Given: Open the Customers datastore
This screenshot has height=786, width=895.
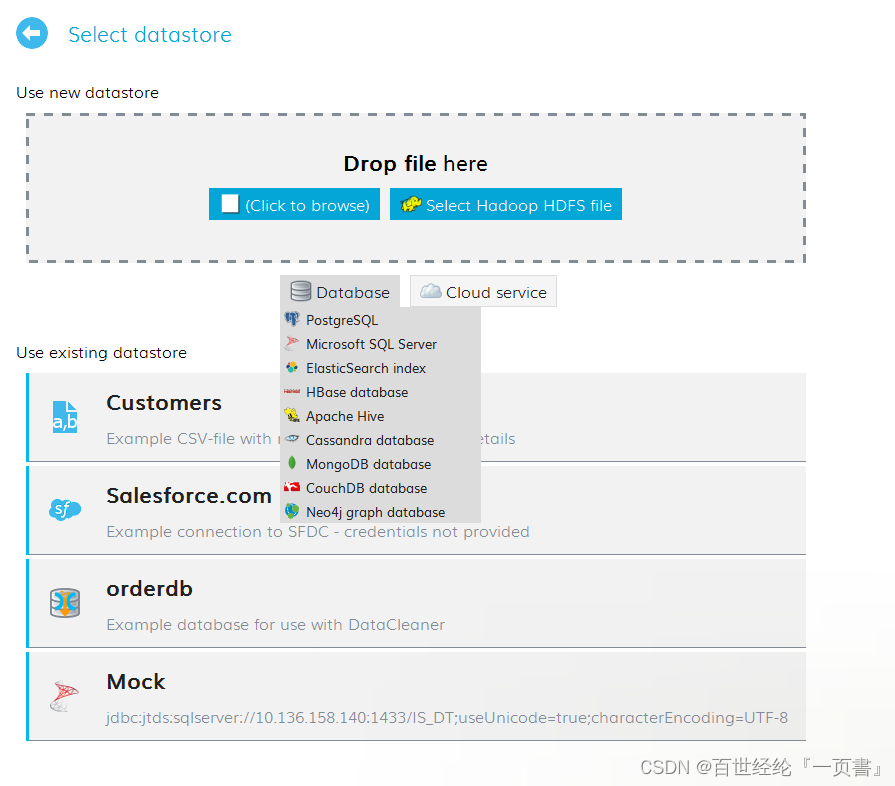Looking at the screenshot, I should (x=416, y=417).
